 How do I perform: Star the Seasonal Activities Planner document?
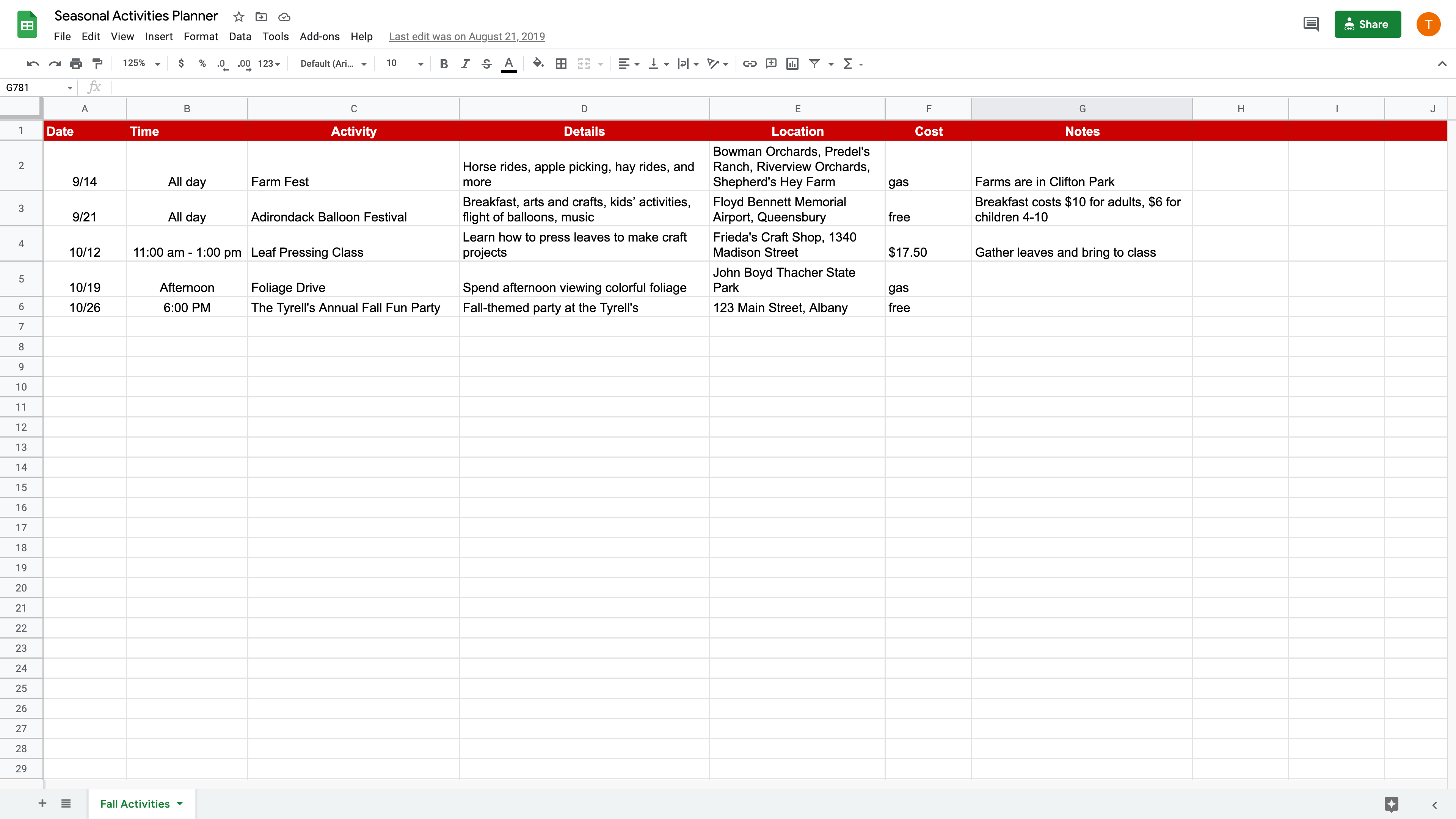(x=238, y=17)
